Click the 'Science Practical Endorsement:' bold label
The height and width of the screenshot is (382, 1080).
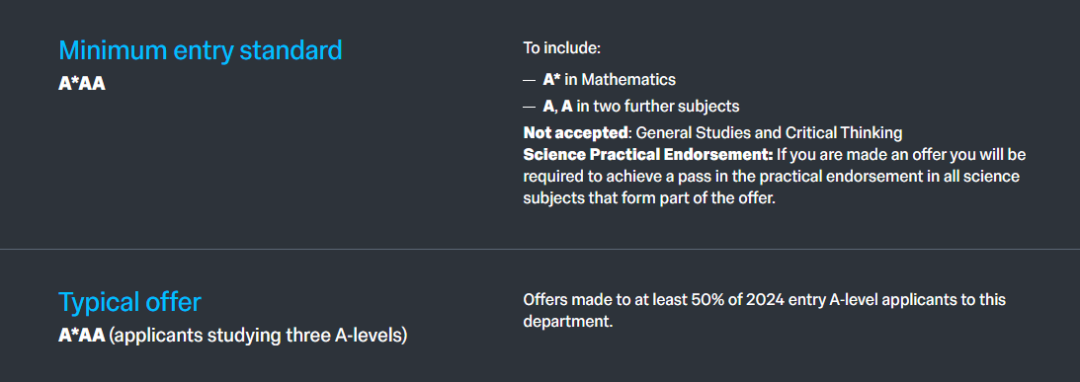tap(649, 153)
